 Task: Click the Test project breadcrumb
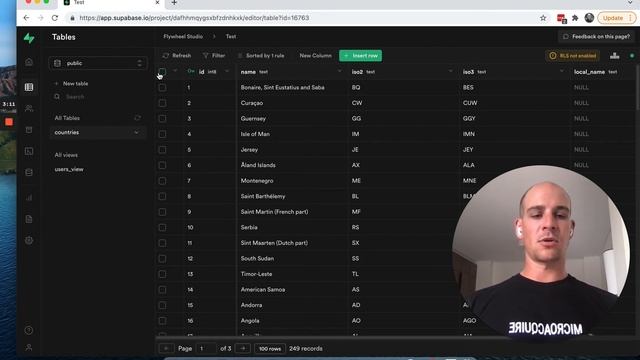tap(231, 36)
